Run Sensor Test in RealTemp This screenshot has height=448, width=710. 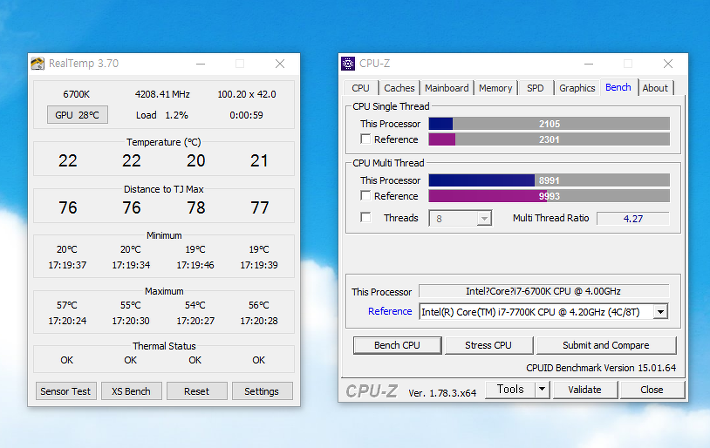click(x=65, y=391)
